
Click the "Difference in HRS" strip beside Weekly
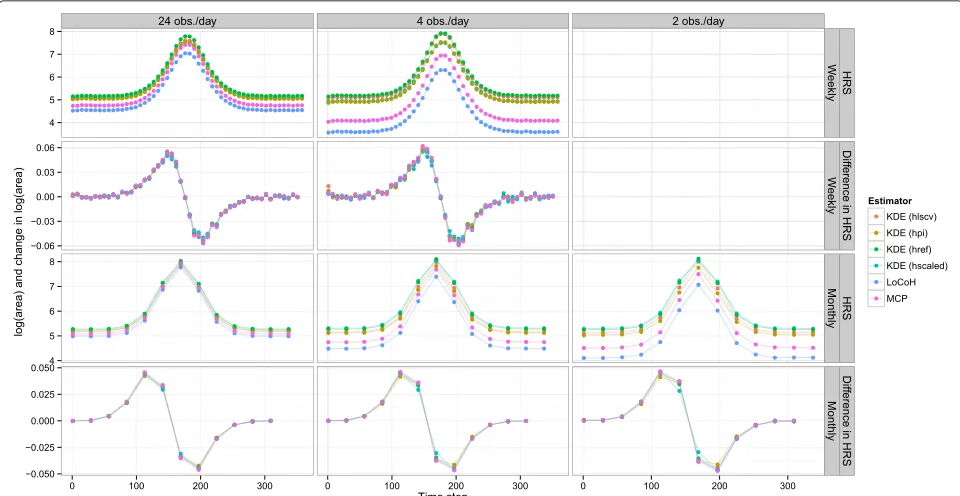tap(847, 196)
